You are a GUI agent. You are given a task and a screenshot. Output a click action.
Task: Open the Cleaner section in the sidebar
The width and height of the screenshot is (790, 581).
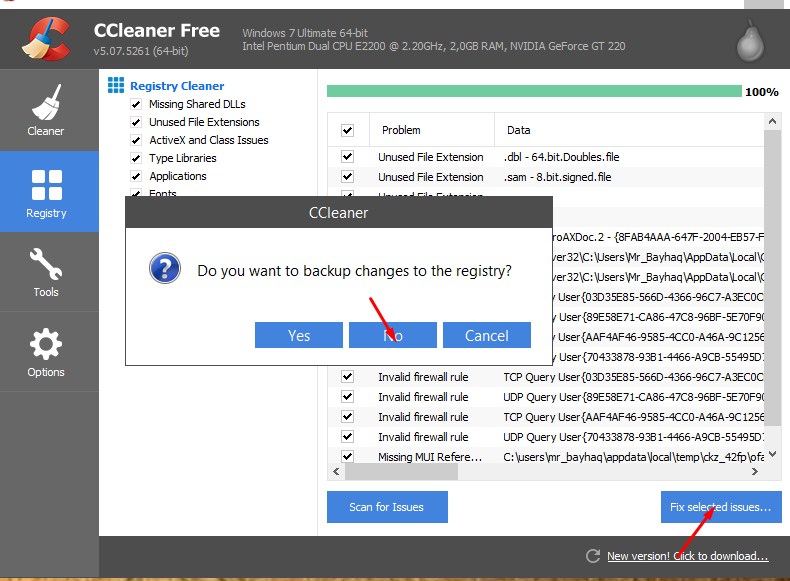(46, 110)
